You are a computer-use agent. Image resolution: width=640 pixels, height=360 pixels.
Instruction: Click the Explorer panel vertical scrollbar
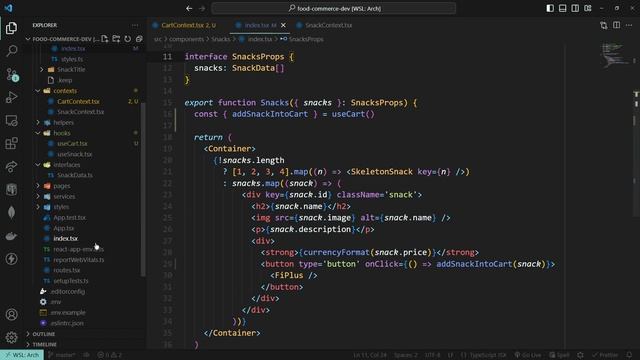tap(143, 189)
